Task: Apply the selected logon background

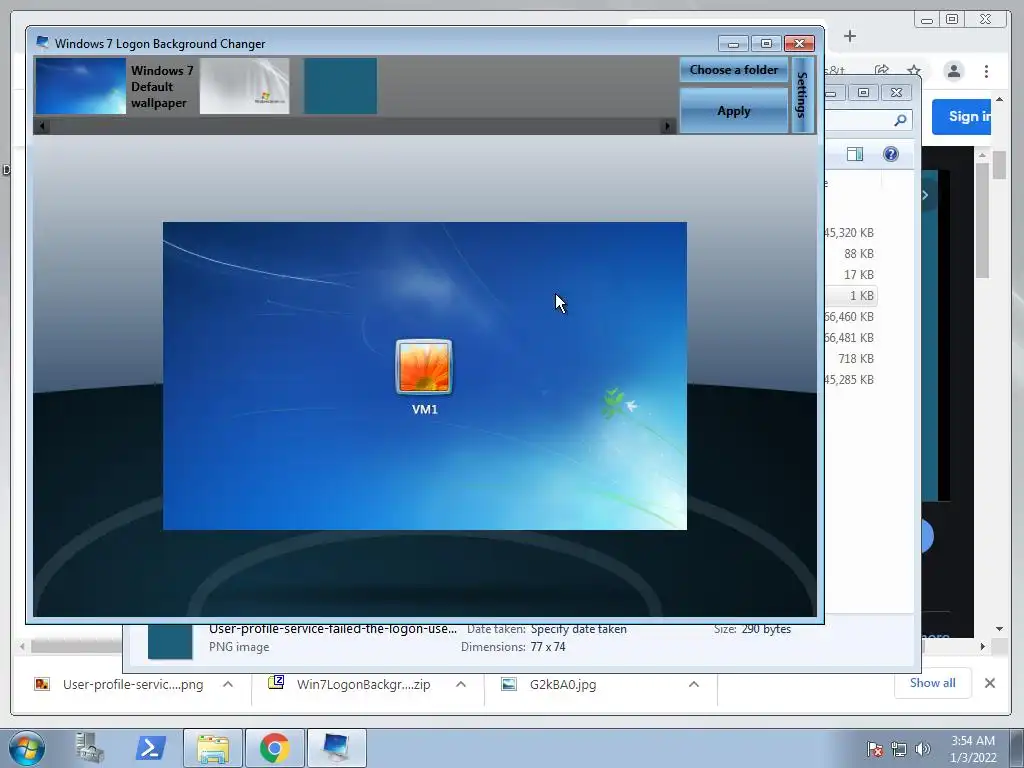Action: click(733, 111)
